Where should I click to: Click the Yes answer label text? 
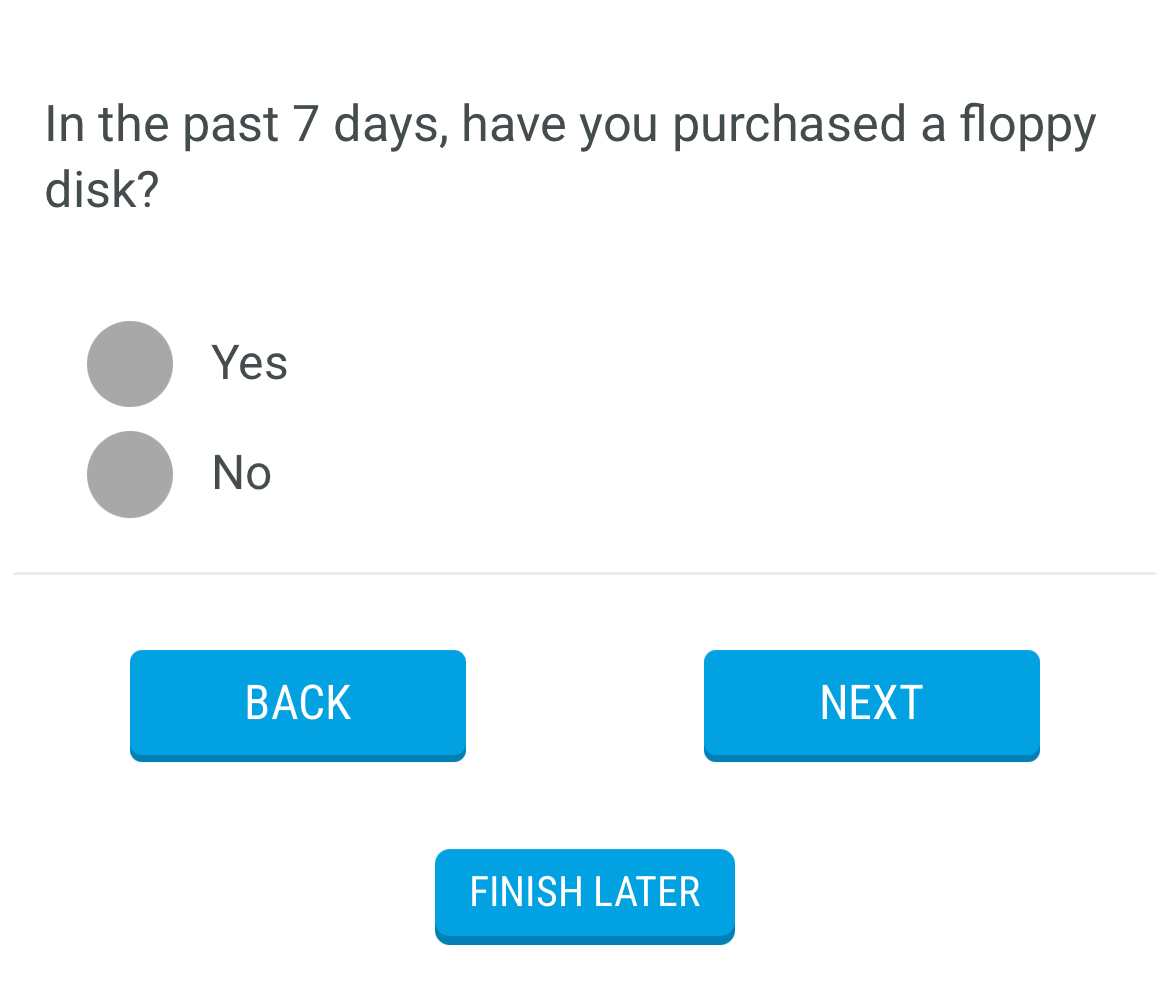[x=249, y=363]
